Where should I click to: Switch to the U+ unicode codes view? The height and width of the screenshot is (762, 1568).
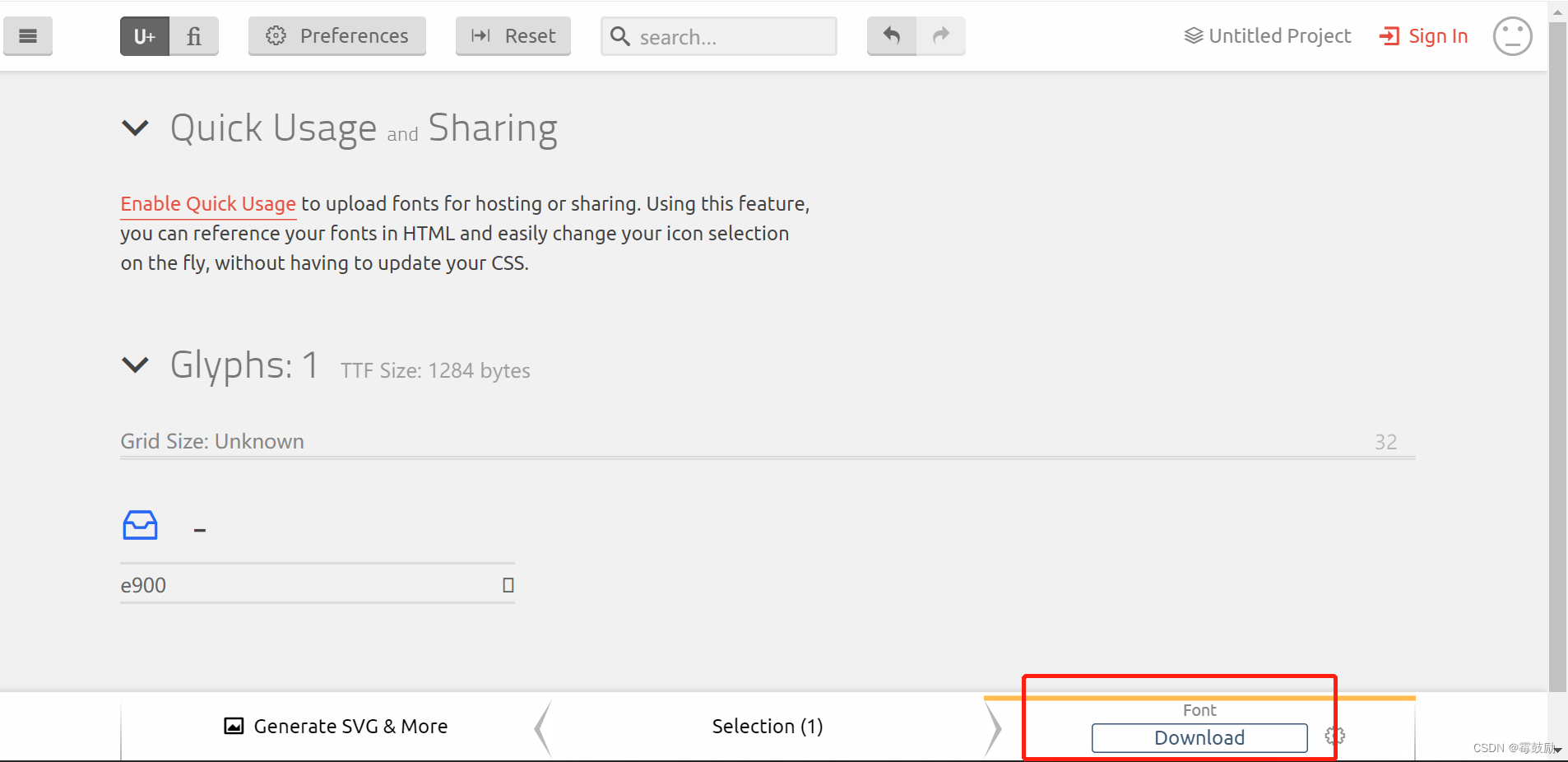(x=145, y=36)
